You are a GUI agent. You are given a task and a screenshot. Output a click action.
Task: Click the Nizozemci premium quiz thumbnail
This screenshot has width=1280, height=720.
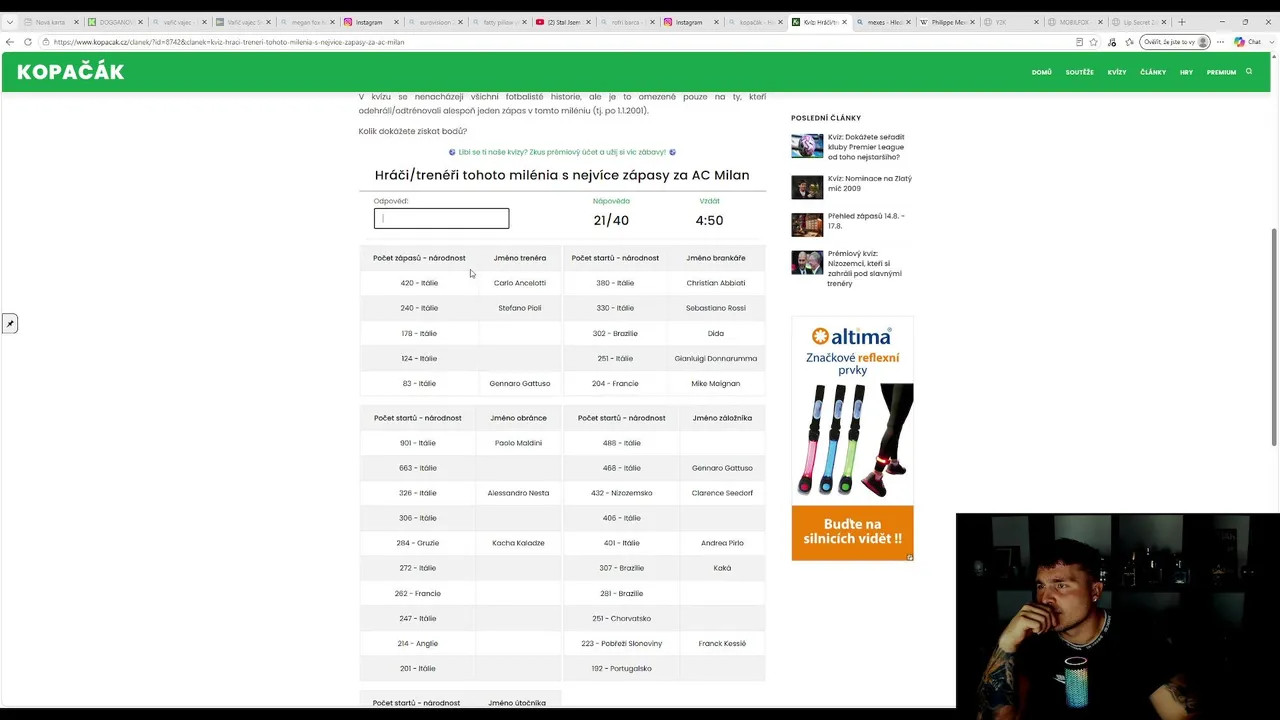pyautogui.click(x=807, y=262)
